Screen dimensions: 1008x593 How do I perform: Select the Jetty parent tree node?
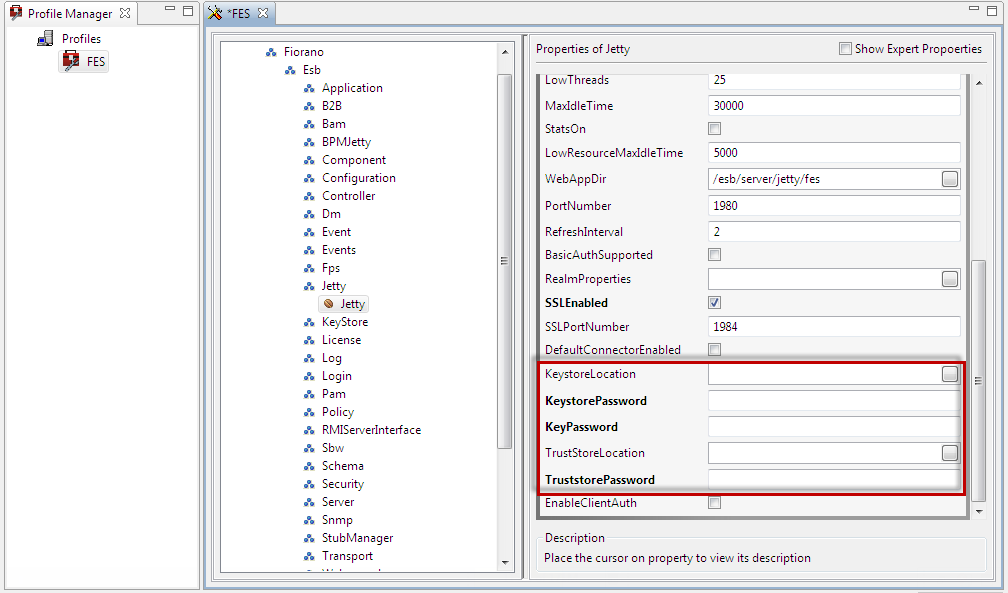pyautogui.click(x=334, y=286)
